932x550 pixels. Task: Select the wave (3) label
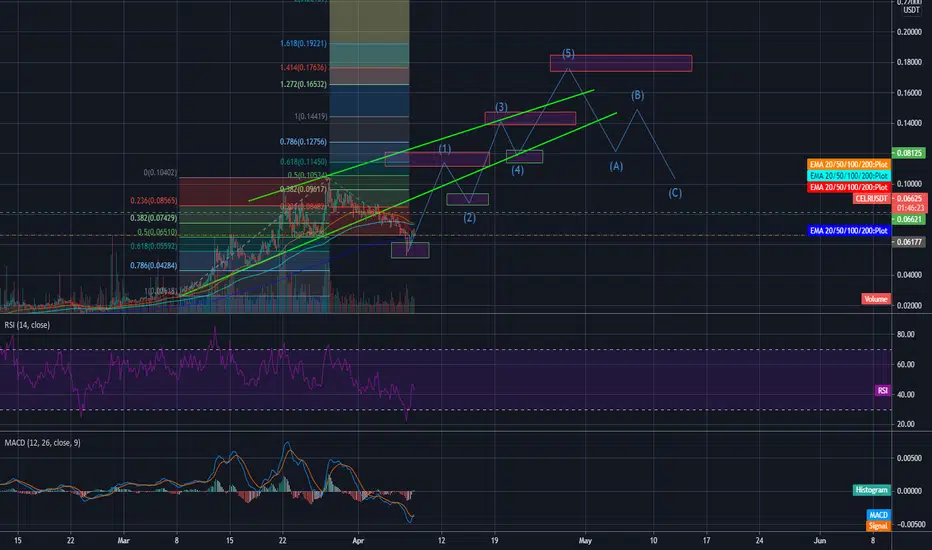[x=501, y=107]
